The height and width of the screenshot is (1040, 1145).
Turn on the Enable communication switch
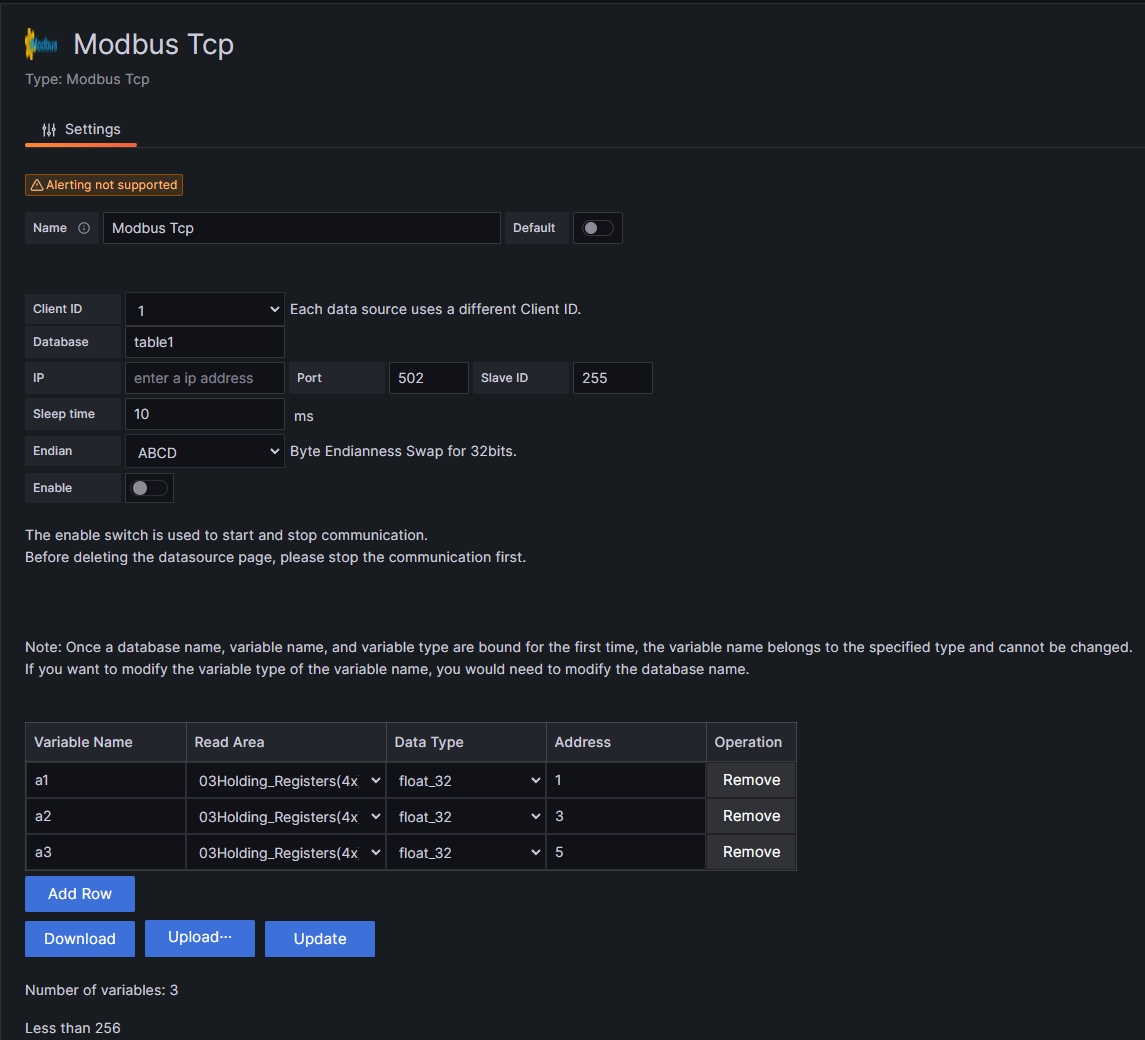point(150,488)
